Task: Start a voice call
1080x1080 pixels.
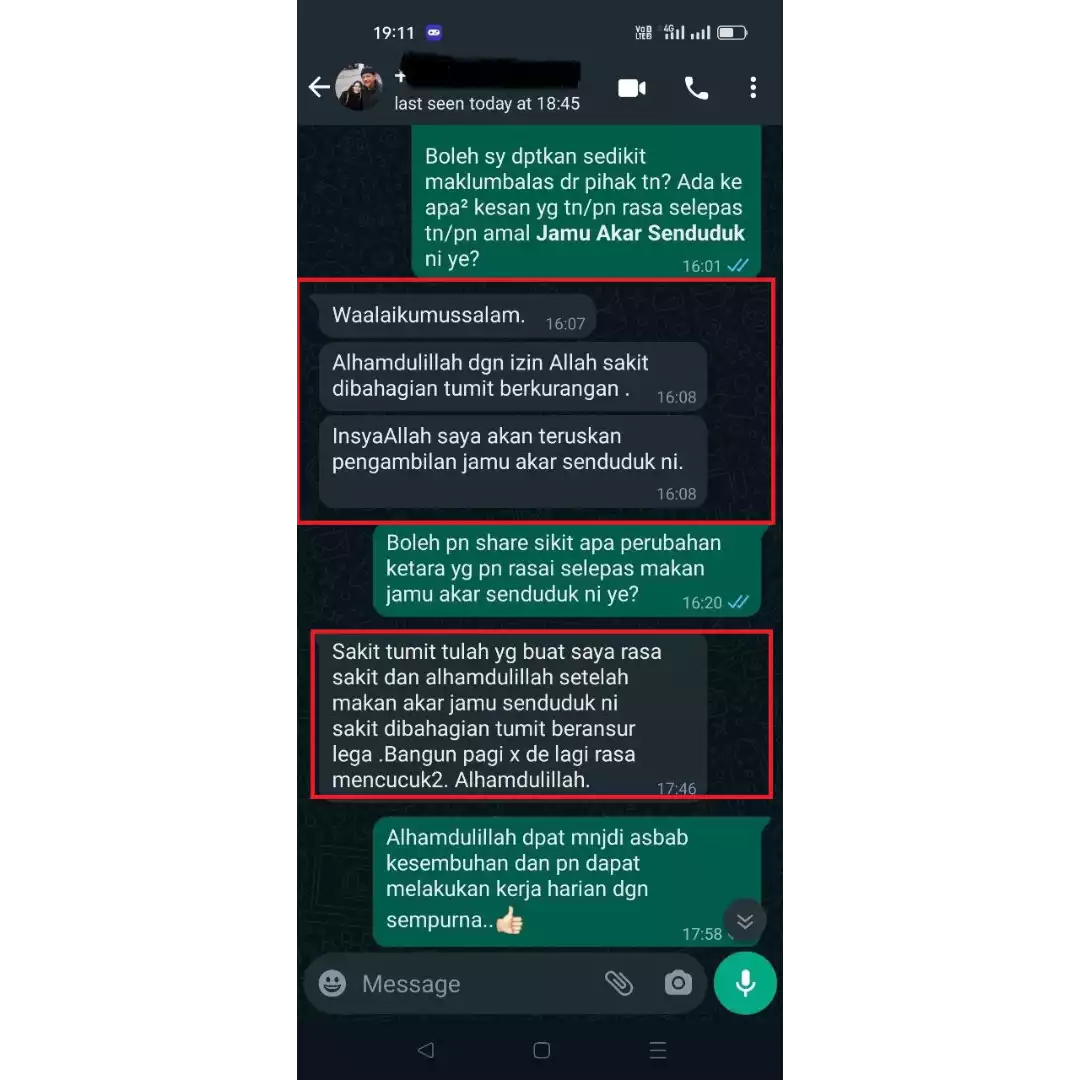Action: tap(696, 88)
